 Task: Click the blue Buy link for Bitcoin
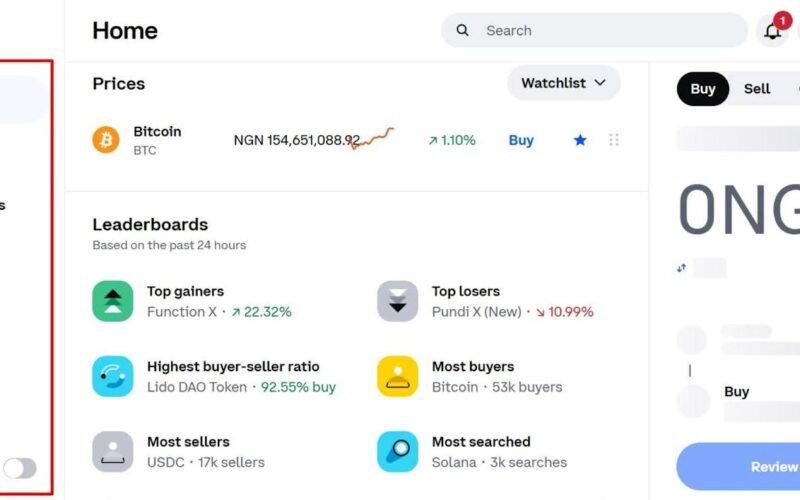point(521,140)
